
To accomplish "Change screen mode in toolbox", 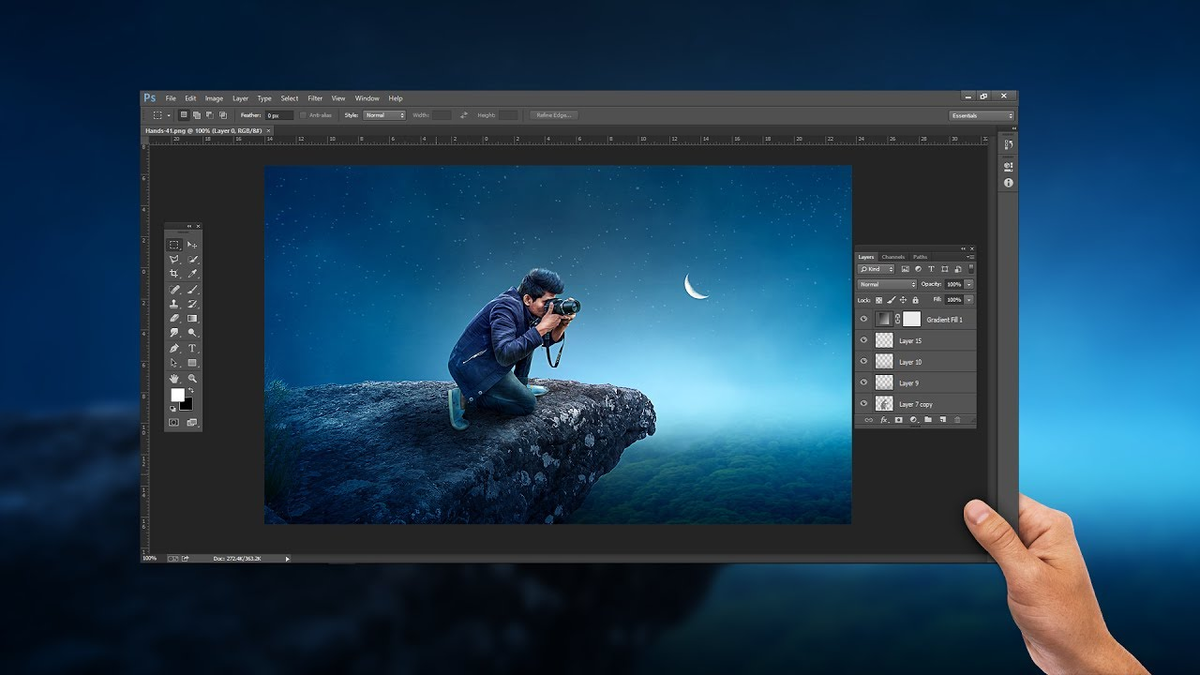I will tap(192, 422).
